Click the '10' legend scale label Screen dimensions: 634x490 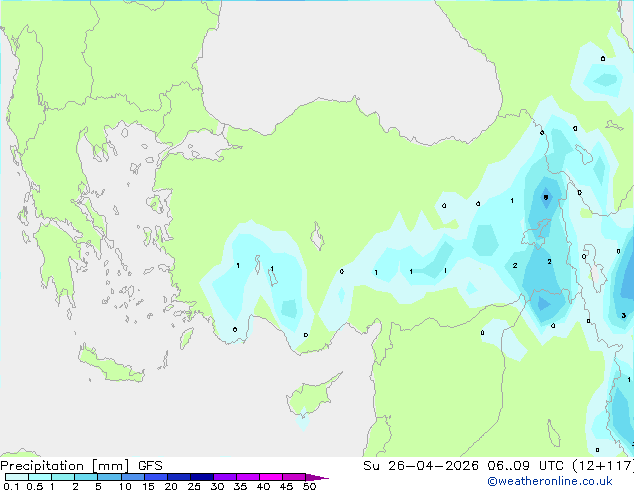(125, 486)
